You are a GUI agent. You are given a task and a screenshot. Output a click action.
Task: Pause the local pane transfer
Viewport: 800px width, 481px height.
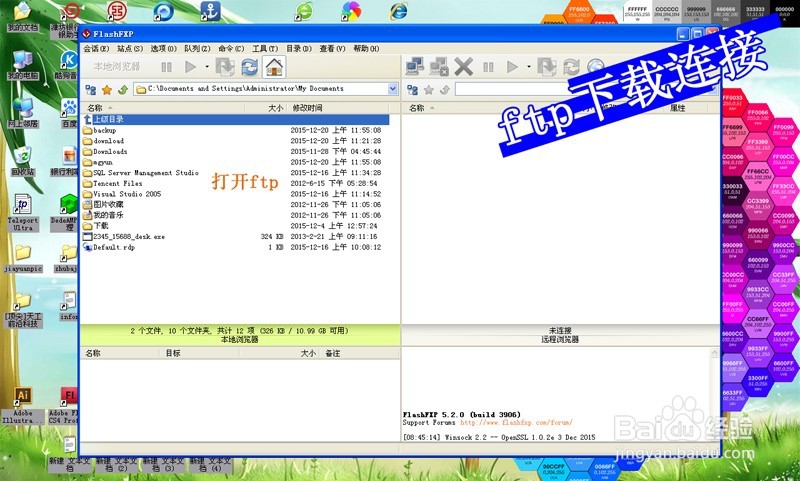coord(166,67)
